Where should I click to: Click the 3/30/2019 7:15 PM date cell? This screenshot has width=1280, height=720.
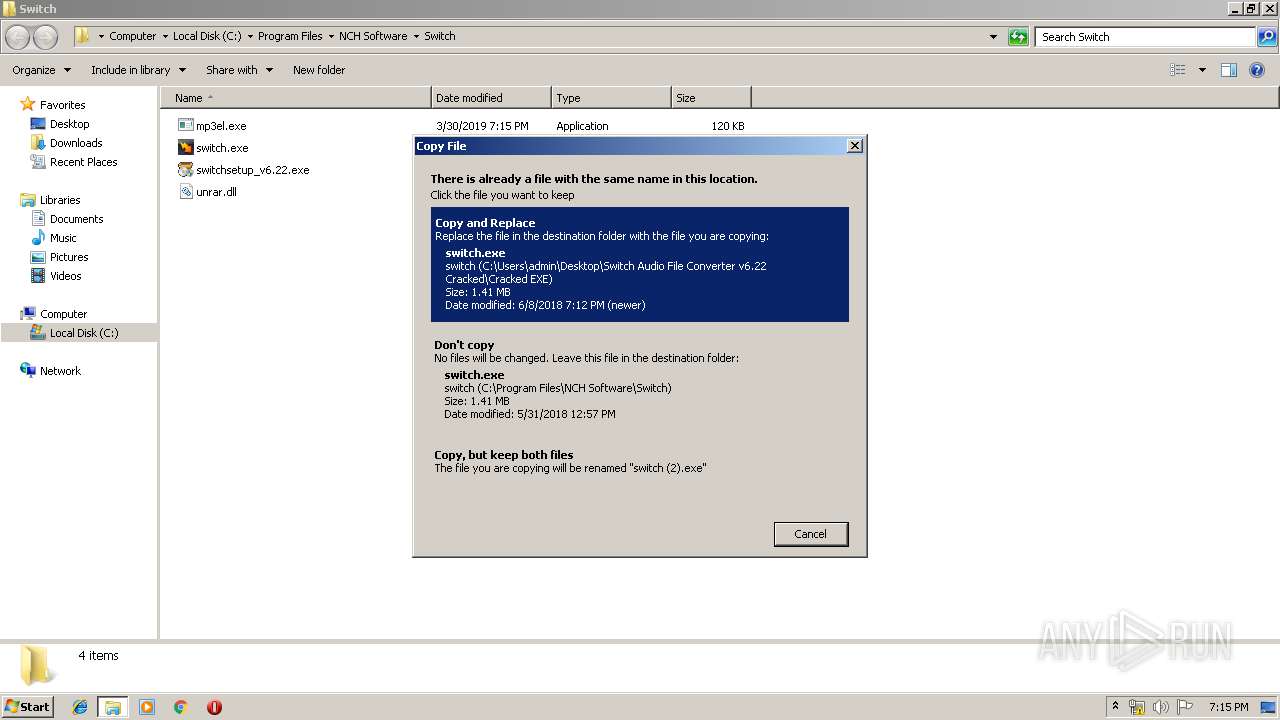[482, 126]
